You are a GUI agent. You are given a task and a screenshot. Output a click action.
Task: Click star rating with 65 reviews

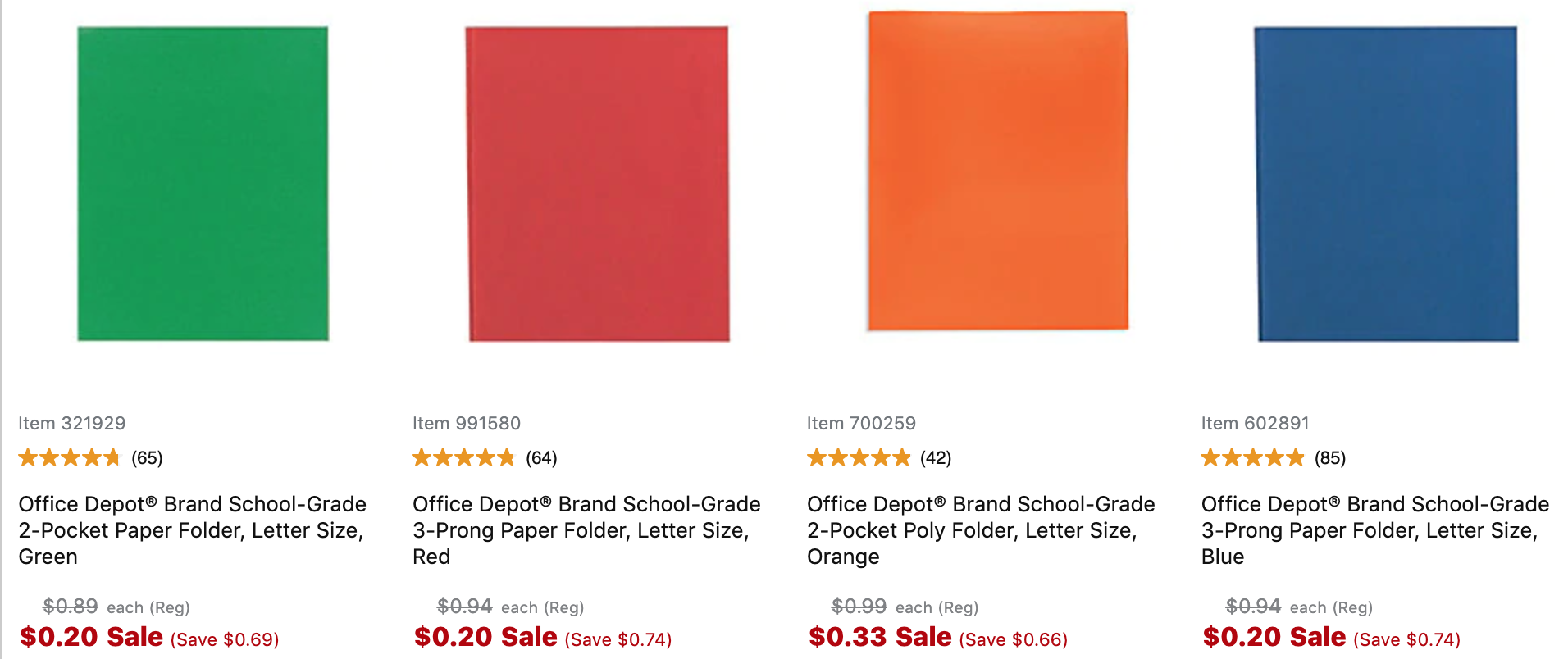pyautogui.click(x=69, y=457)
